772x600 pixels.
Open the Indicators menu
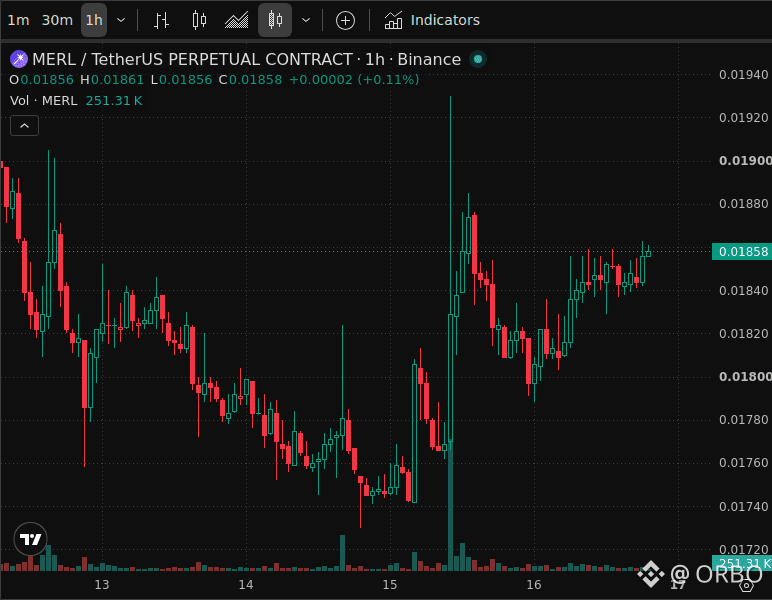pos(432,20)
